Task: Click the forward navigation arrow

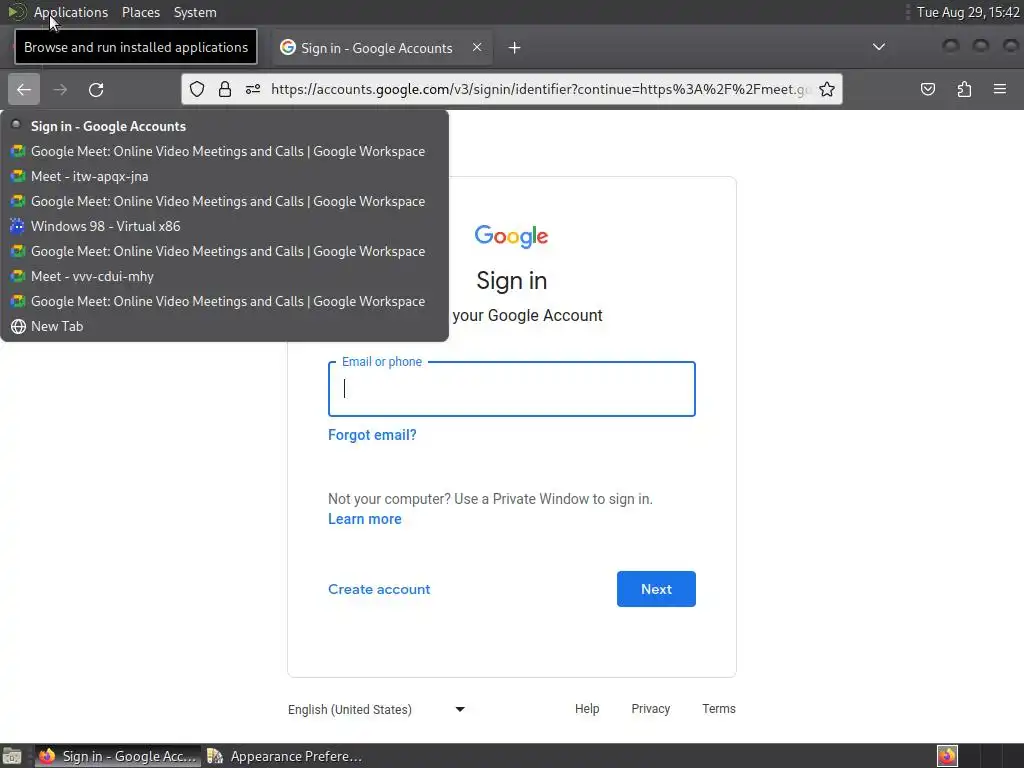Action: [60, 89]
